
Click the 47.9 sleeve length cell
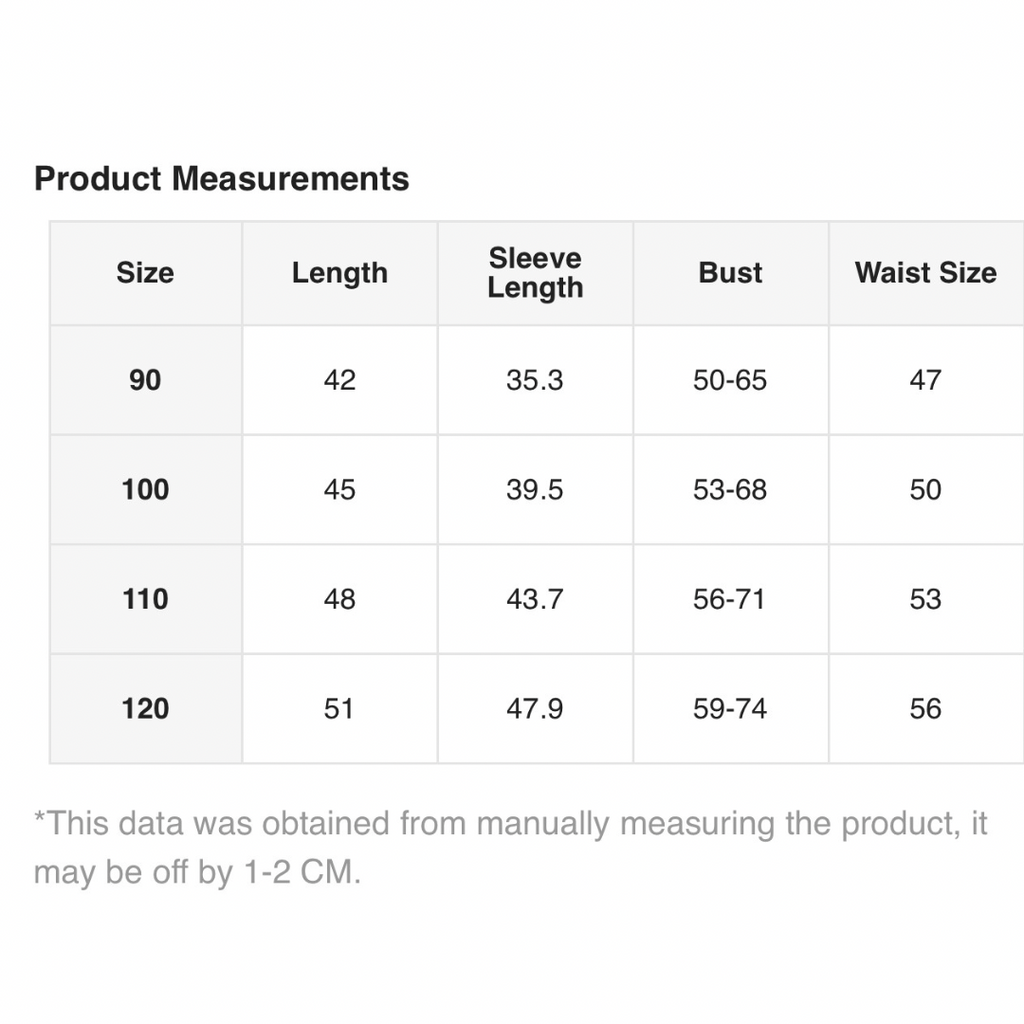click(x=535, y=709)
